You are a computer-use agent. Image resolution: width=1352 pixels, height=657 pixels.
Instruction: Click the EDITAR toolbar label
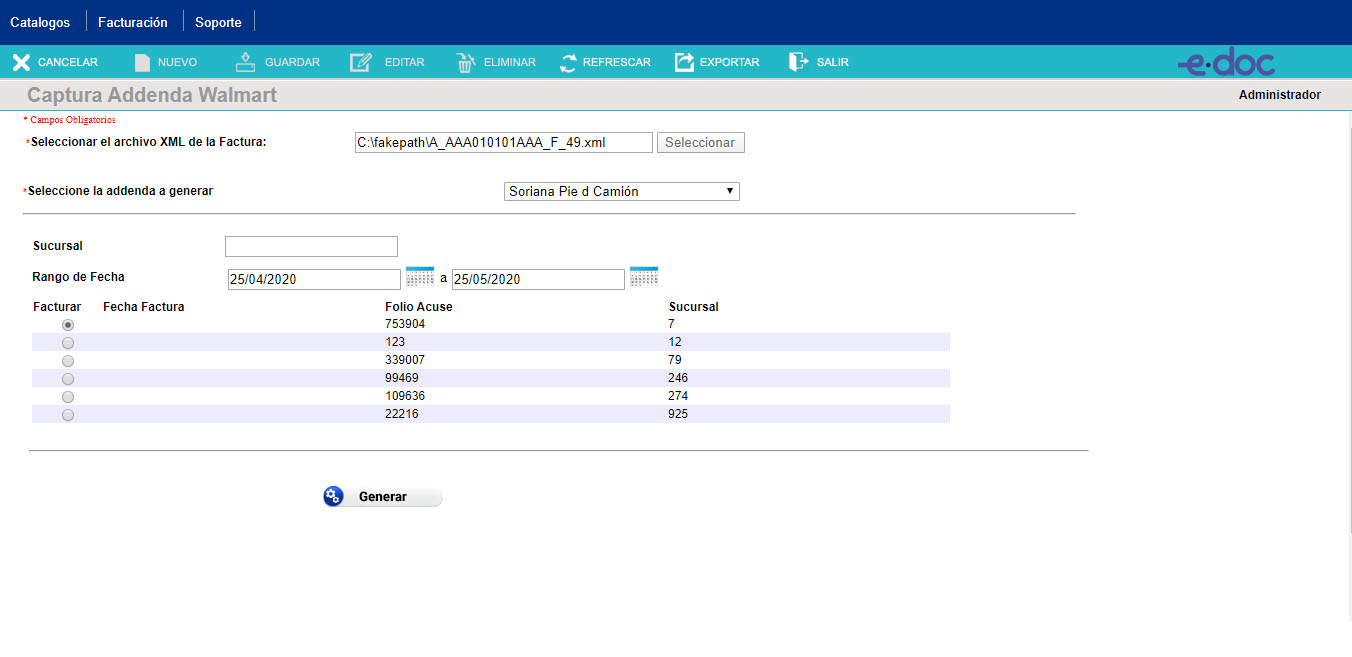click(x=404, y=62)
